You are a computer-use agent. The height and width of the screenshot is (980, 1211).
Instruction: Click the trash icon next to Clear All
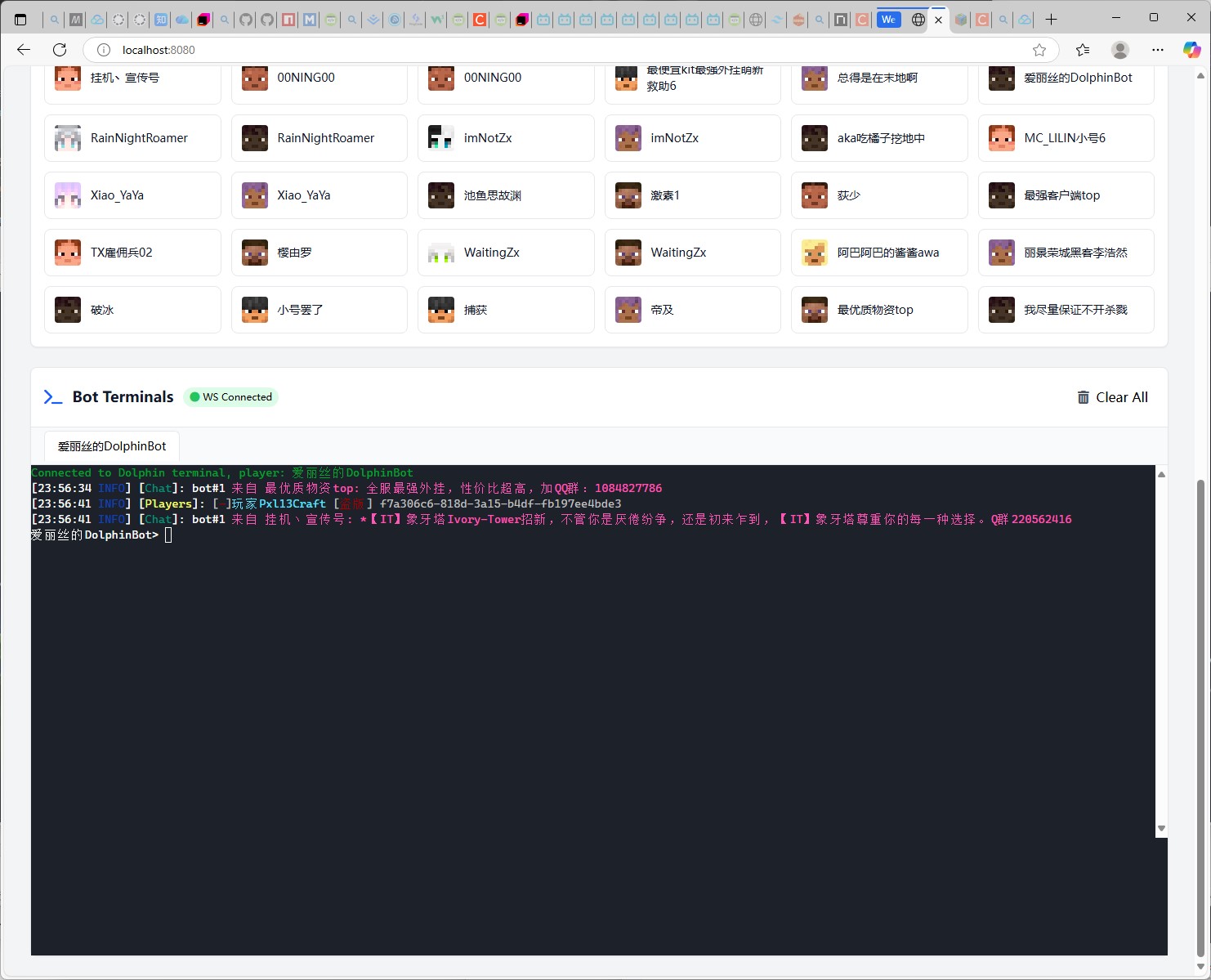click(x=1083, y=397)
